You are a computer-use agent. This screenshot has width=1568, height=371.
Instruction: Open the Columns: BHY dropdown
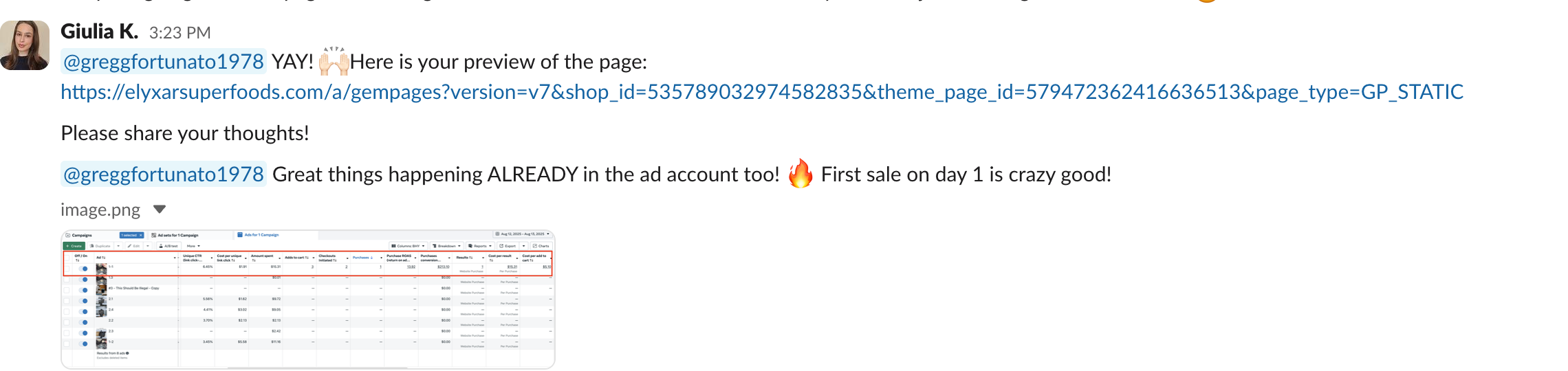[409, 246]
